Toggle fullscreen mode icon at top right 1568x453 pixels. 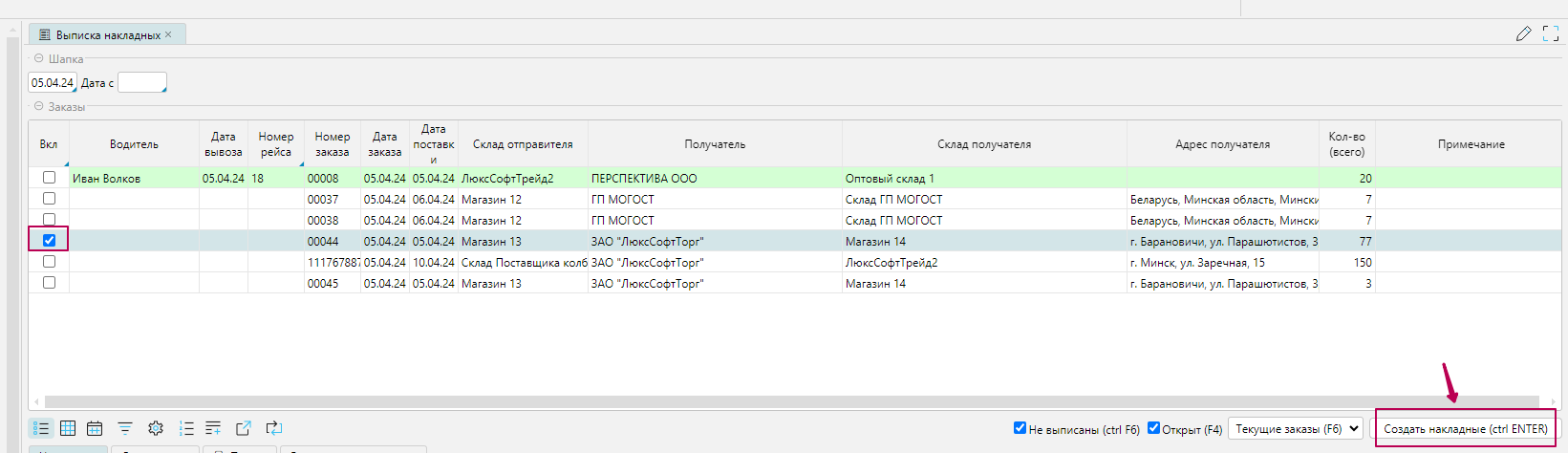click(x=1551, y=34)
